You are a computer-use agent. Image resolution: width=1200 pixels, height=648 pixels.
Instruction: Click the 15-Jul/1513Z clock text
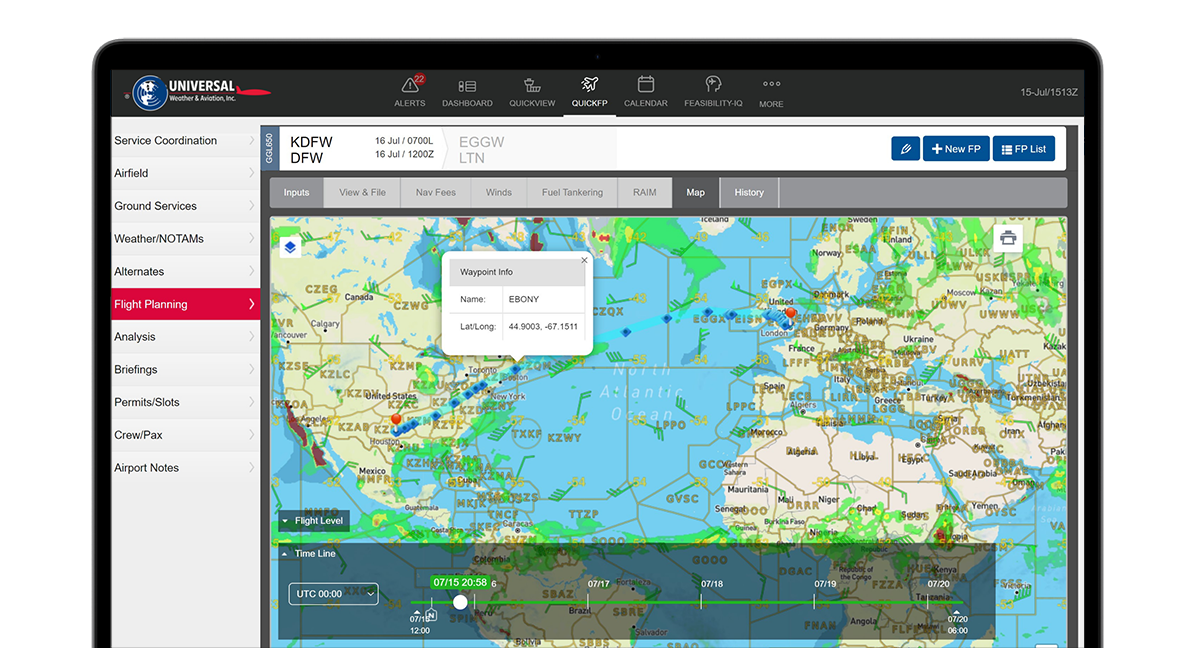pyautogui.click(x=1049, y=92)
